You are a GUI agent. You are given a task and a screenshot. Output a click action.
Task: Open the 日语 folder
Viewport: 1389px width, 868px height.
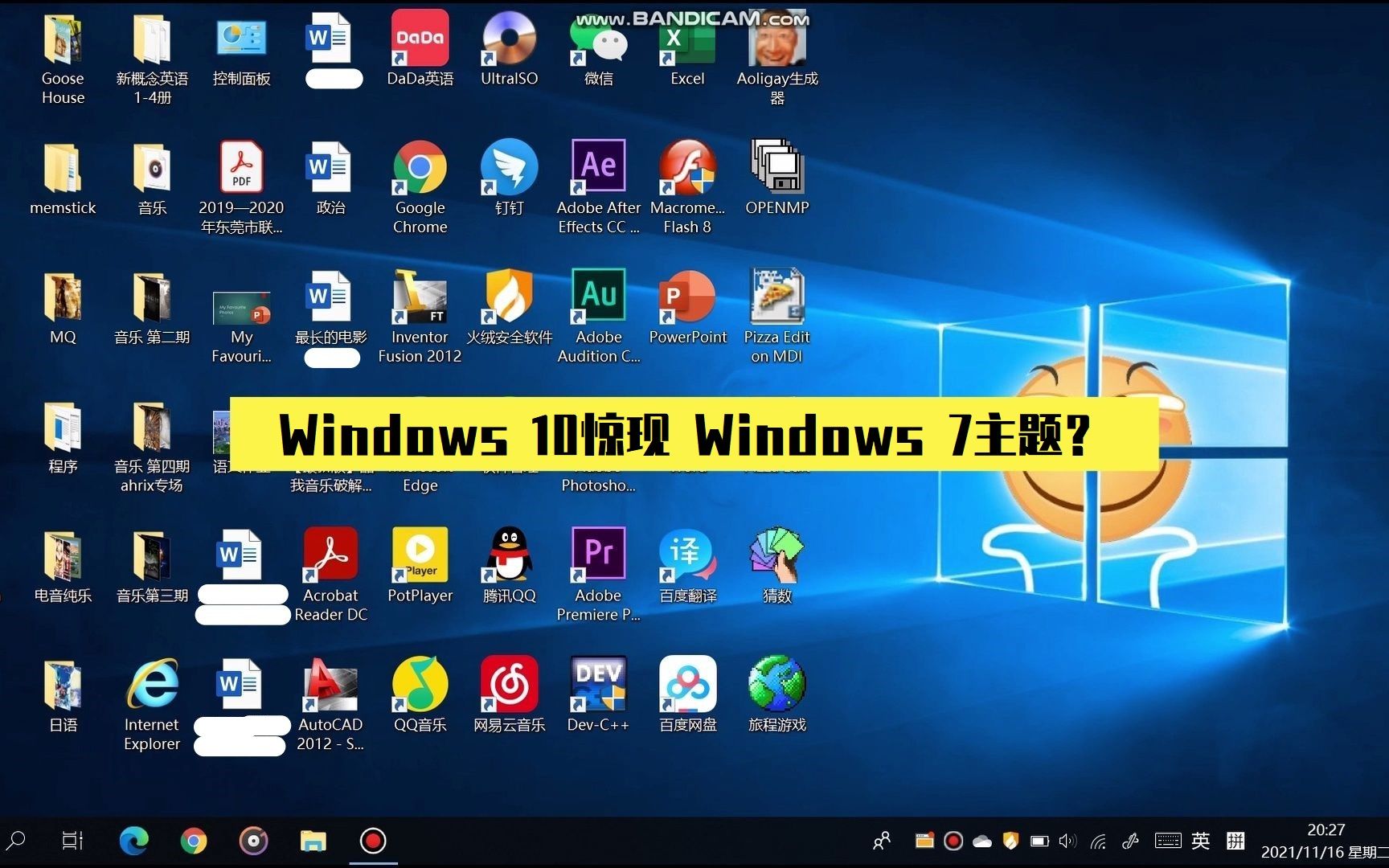coord(63,697)
